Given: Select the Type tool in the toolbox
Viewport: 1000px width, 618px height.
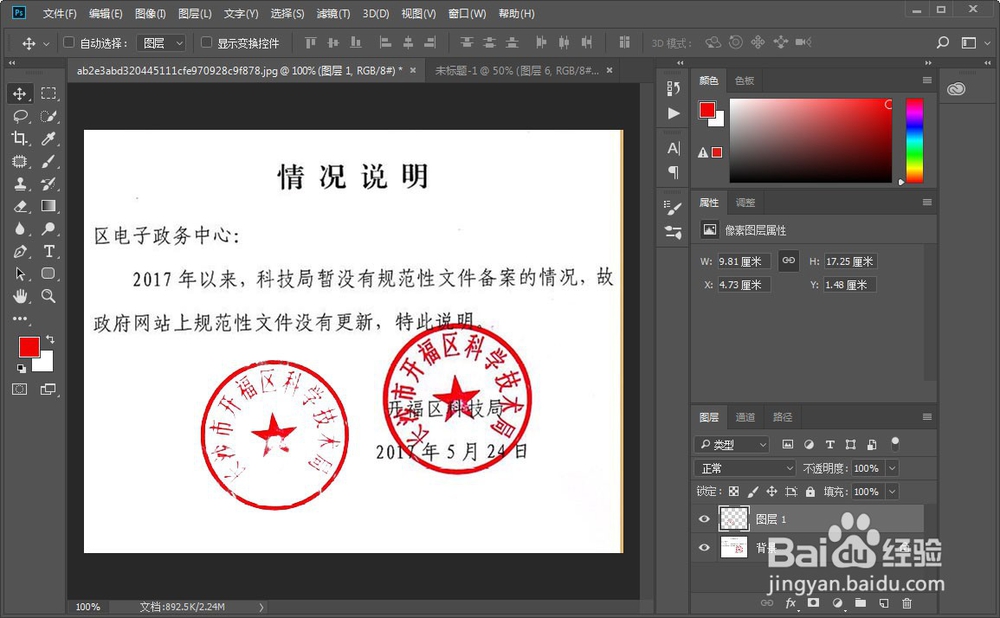Looking at the screenshot, I should tap(49, 251).
